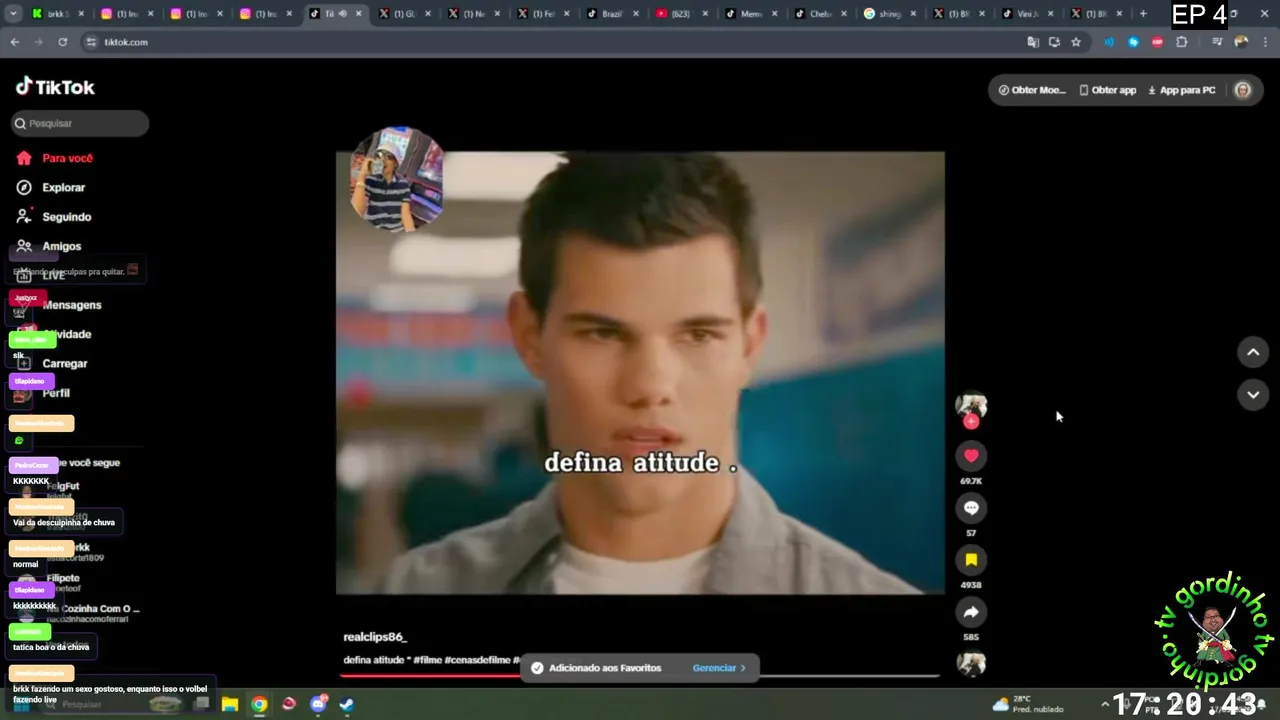
Task: Click Obter Moedas button
Action: click(x=1032, y=90)
